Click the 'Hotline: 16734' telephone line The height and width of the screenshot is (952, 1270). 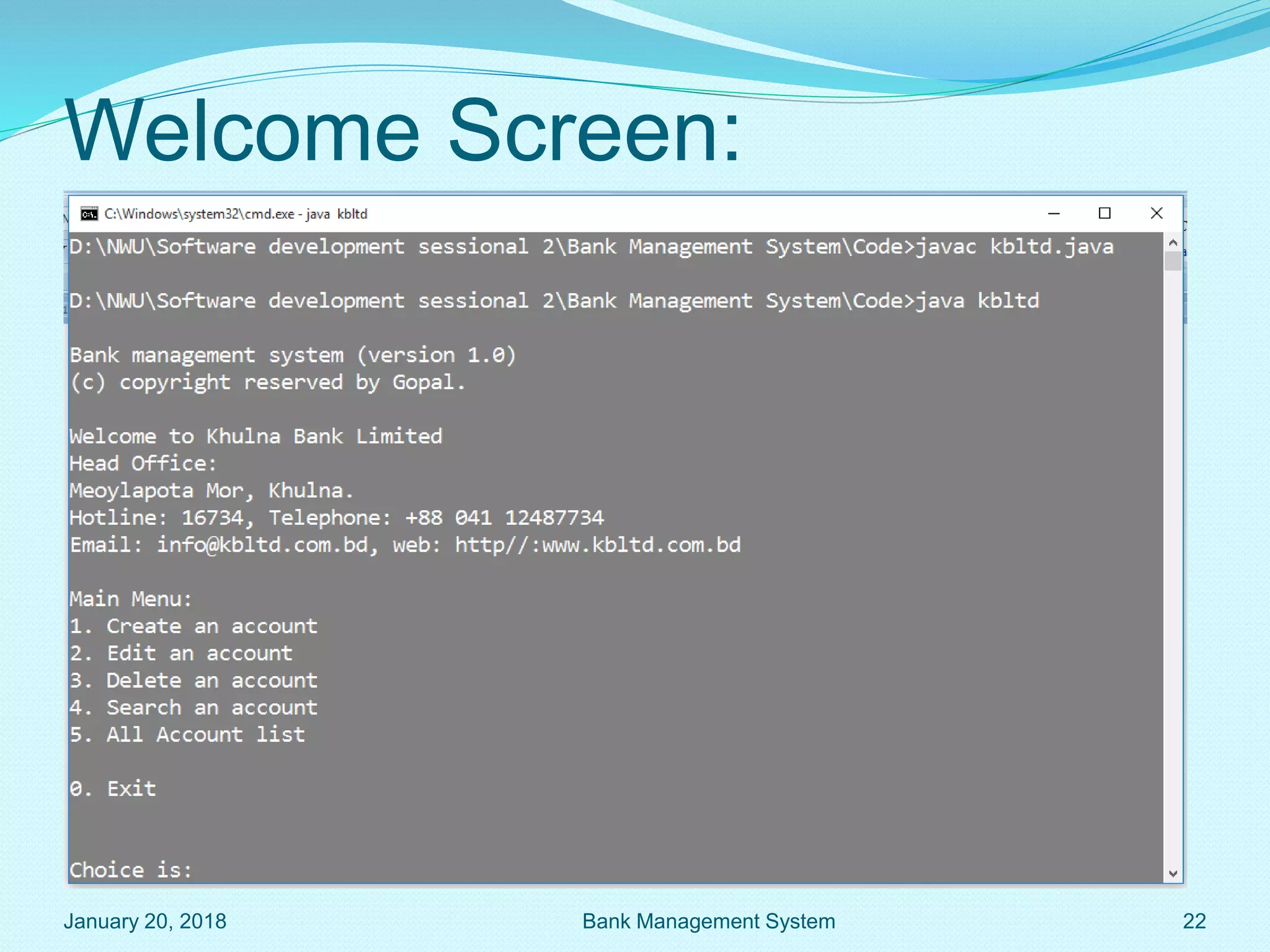[337, 518]
